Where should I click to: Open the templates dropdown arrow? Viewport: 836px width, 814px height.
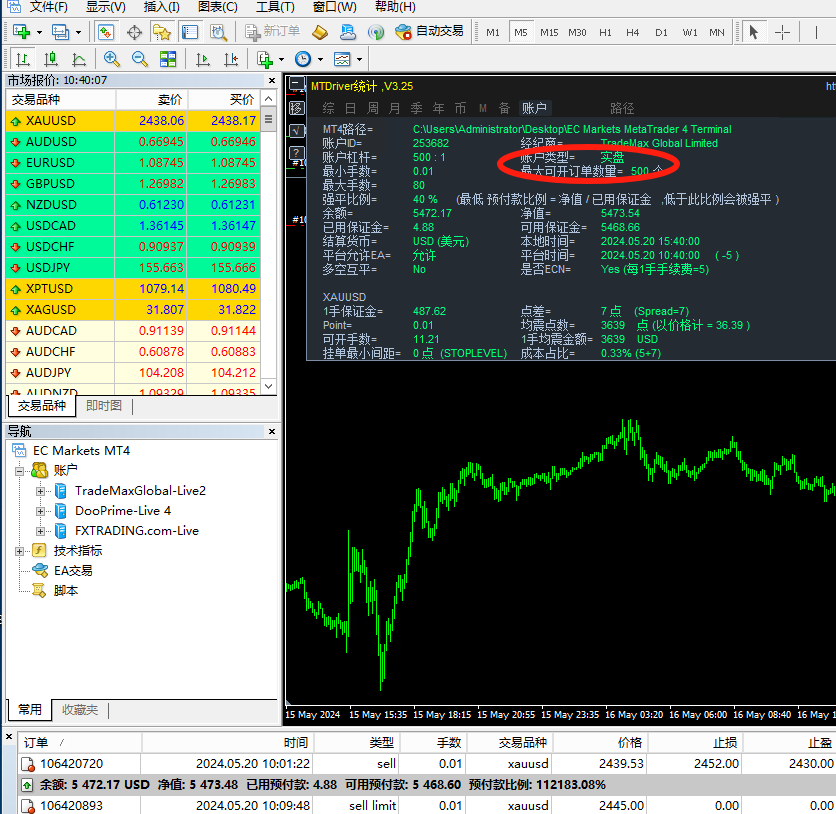359,59
